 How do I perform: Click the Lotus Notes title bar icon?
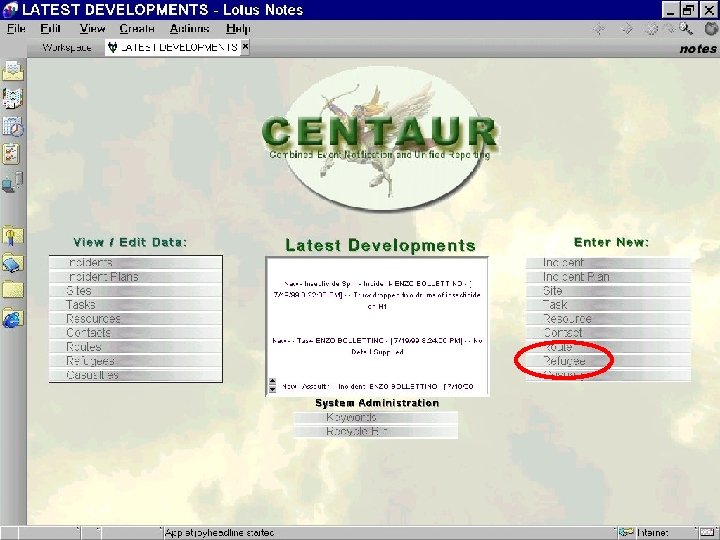click(10, 10)
